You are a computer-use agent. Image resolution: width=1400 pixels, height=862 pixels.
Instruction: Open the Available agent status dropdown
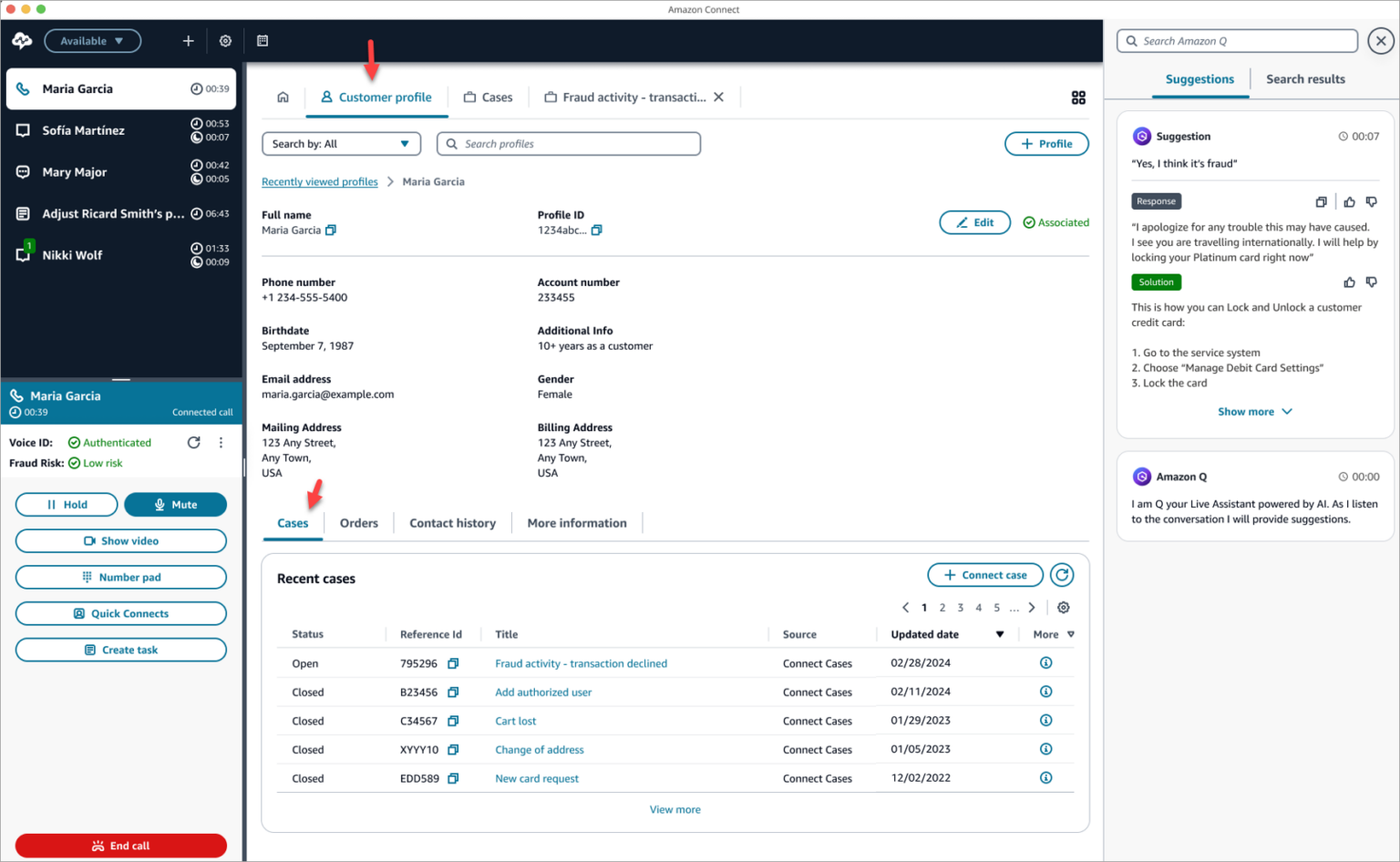92,40
